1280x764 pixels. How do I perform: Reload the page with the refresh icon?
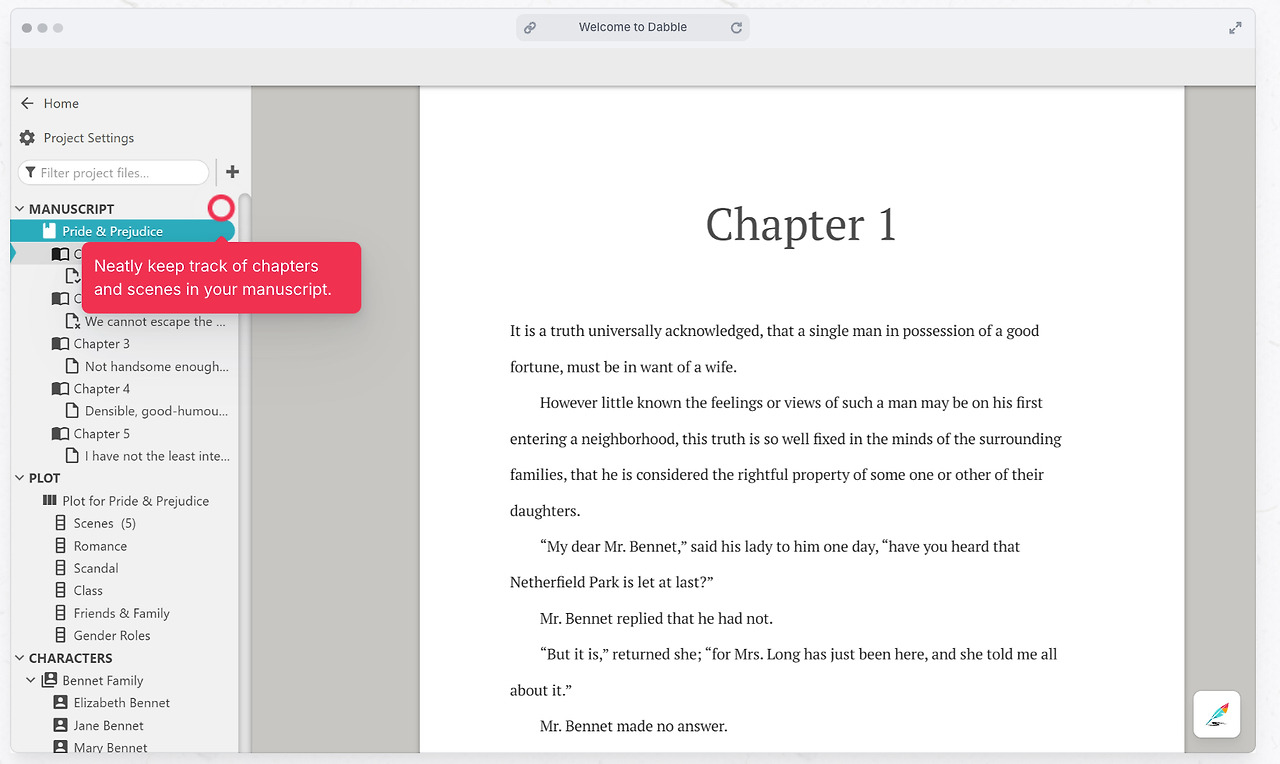736,28
